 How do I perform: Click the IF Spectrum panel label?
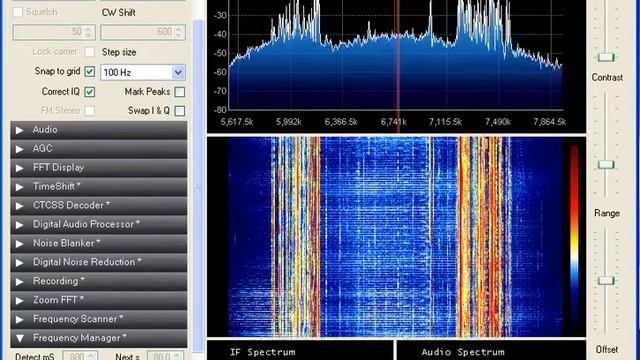pyautogui.click(x=262, y=352)
